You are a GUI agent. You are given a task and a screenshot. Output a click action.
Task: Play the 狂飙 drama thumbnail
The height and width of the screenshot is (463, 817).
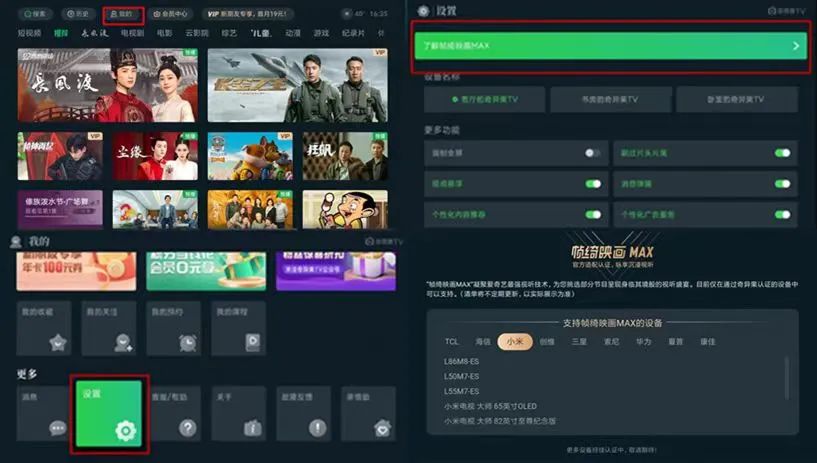(345, 156)
